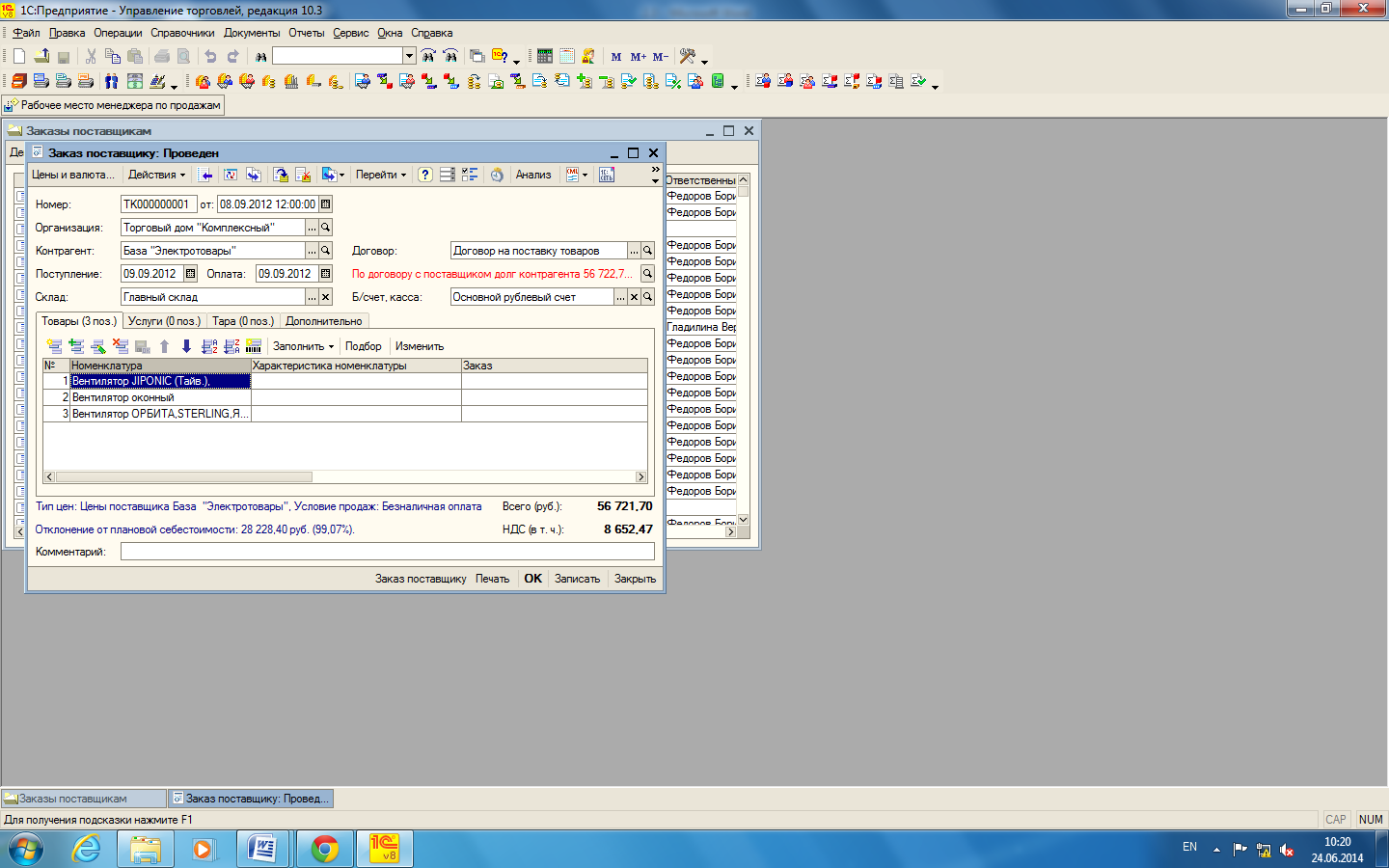Click the 1C help question icon in main toolbar
Viewport: 1389px width, 868px height.
[x=500, y=57]
